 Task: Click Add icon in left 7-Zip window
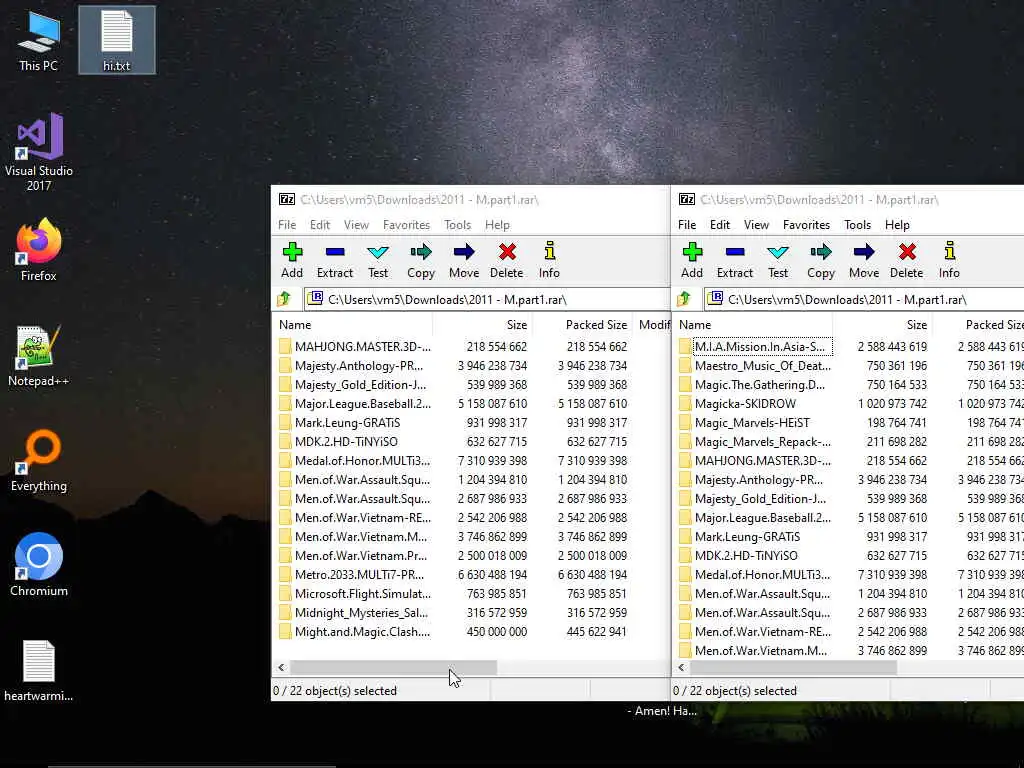(x=292, y=252)
